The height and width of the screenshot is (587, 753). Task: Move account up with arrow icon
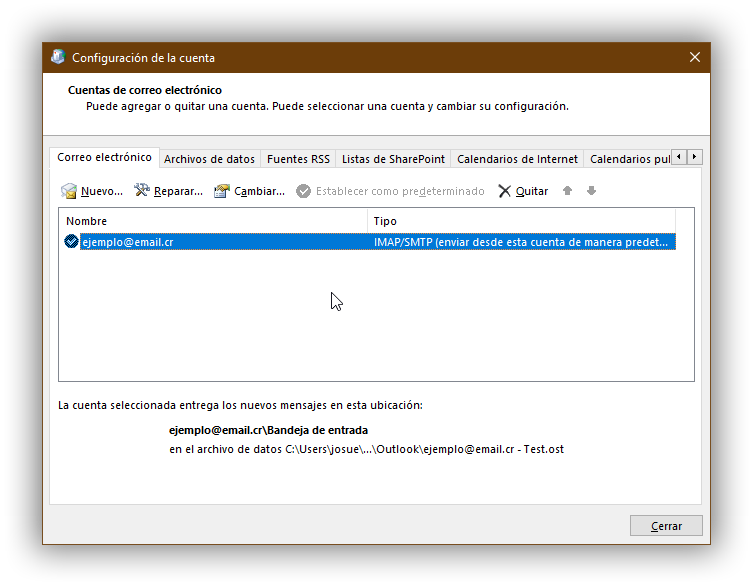(x=567, y=191)
